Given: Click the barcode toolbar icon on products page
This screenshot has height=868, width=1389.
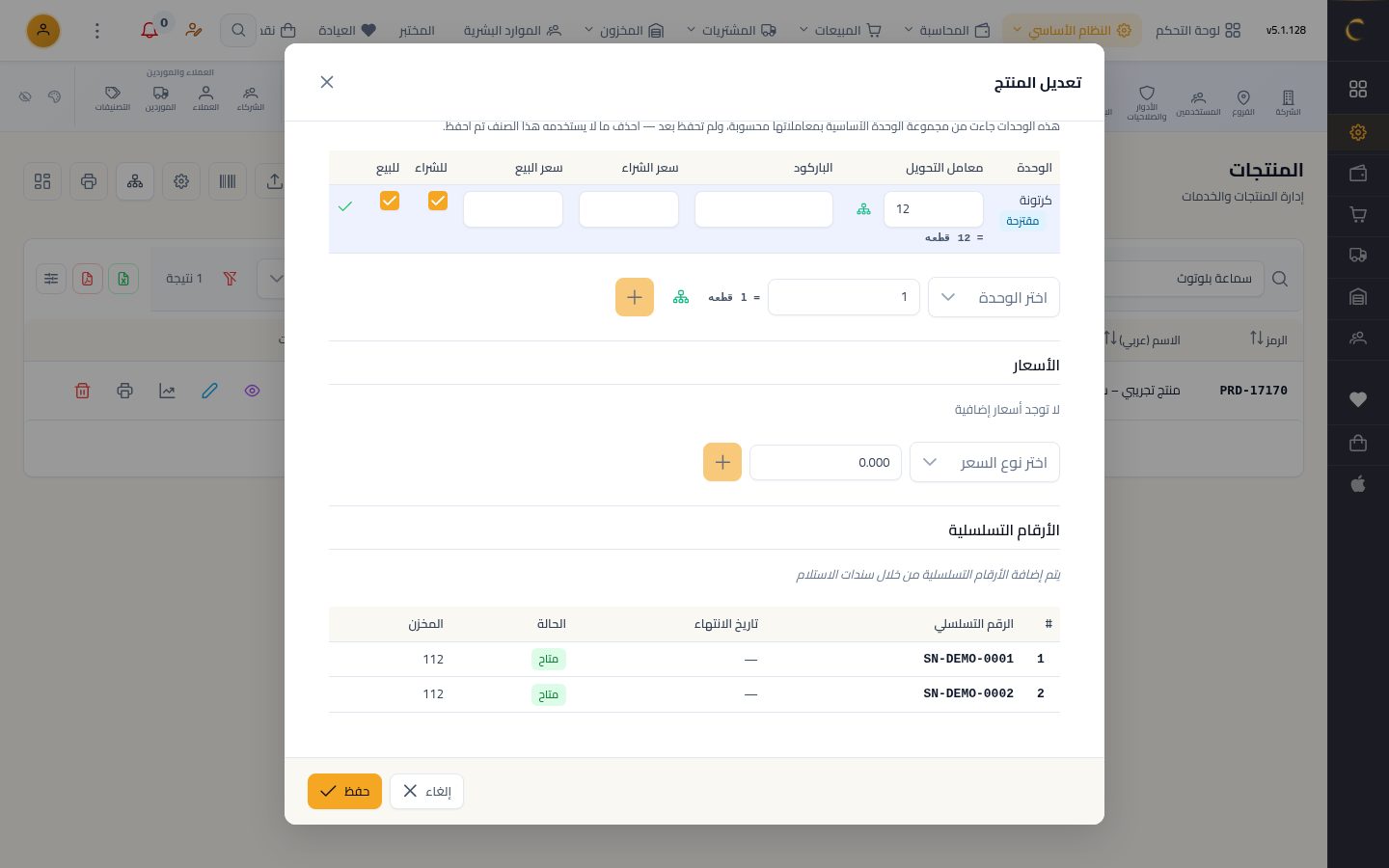Looking at the screenshot, I should pos(228,181).
